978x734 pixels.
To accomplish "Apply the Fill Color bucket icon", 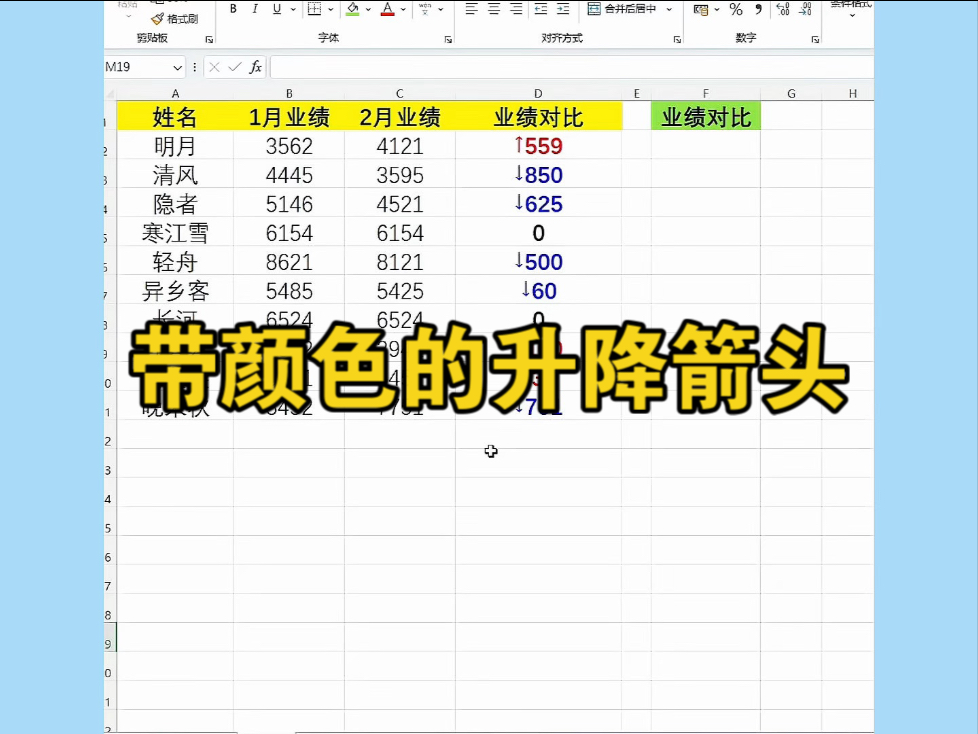I will pyautogui.click(x=351, y=9).
